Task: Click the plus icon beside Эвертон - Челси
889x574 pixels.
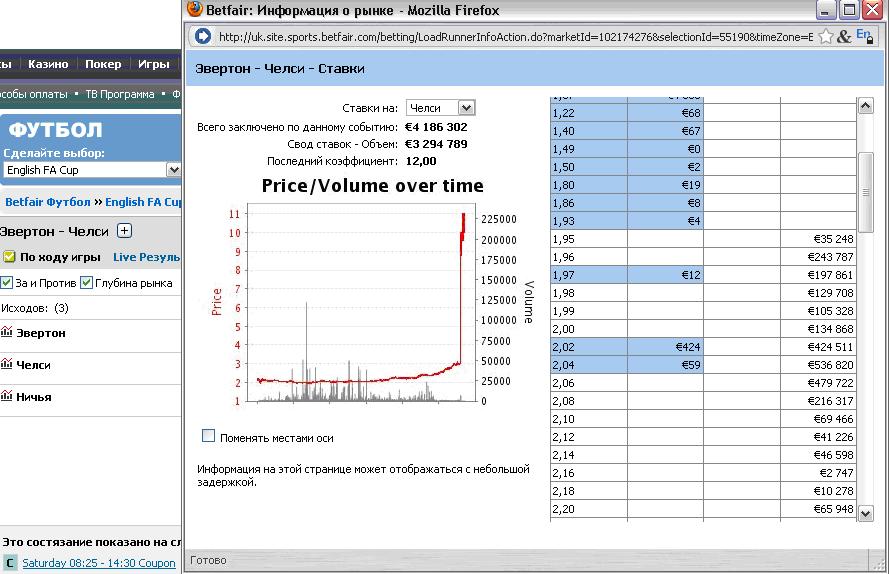Action: tap(124, 231)
